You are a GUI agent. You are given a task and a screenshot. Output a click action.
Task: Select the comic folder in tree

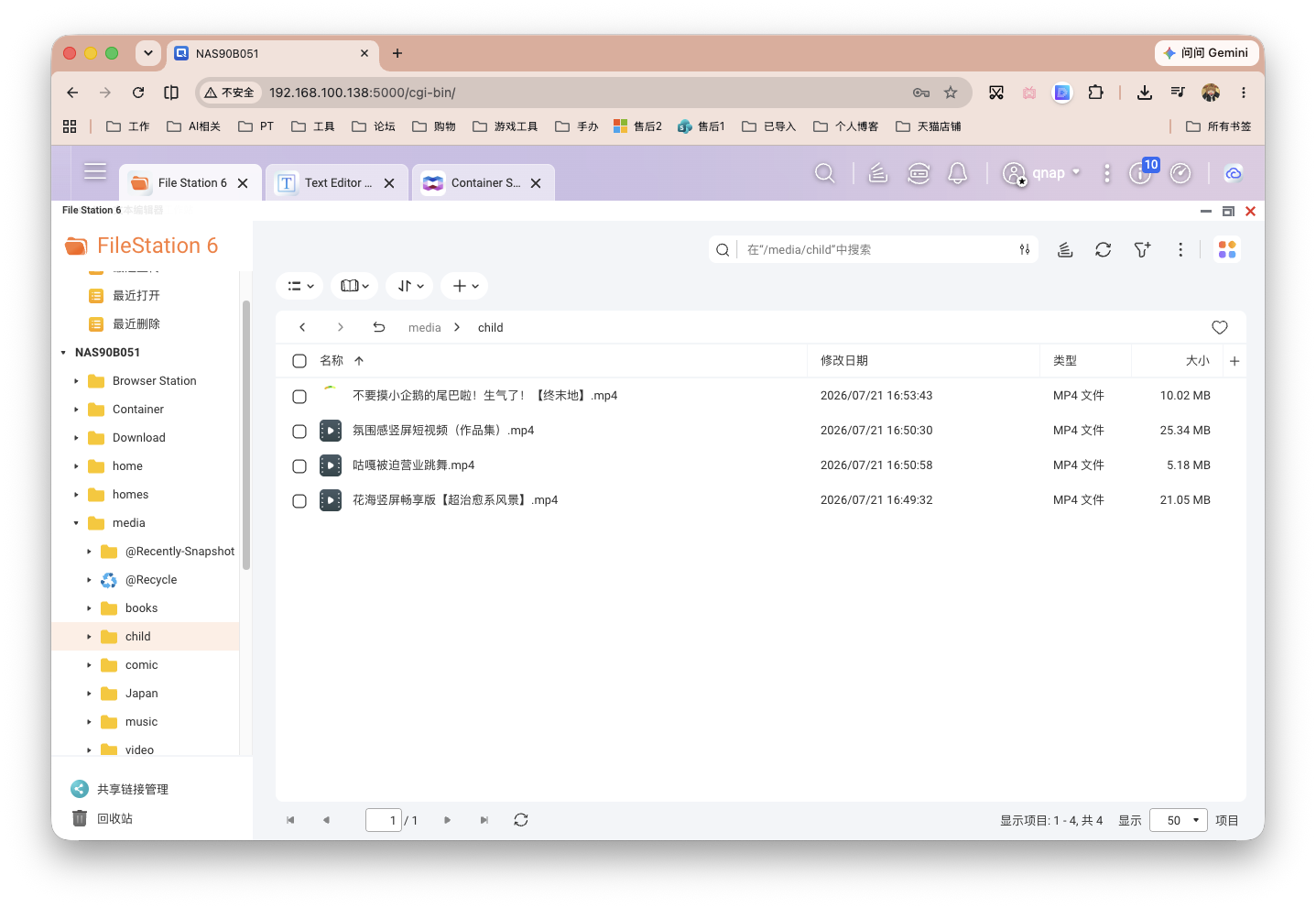tap(142, 665)
